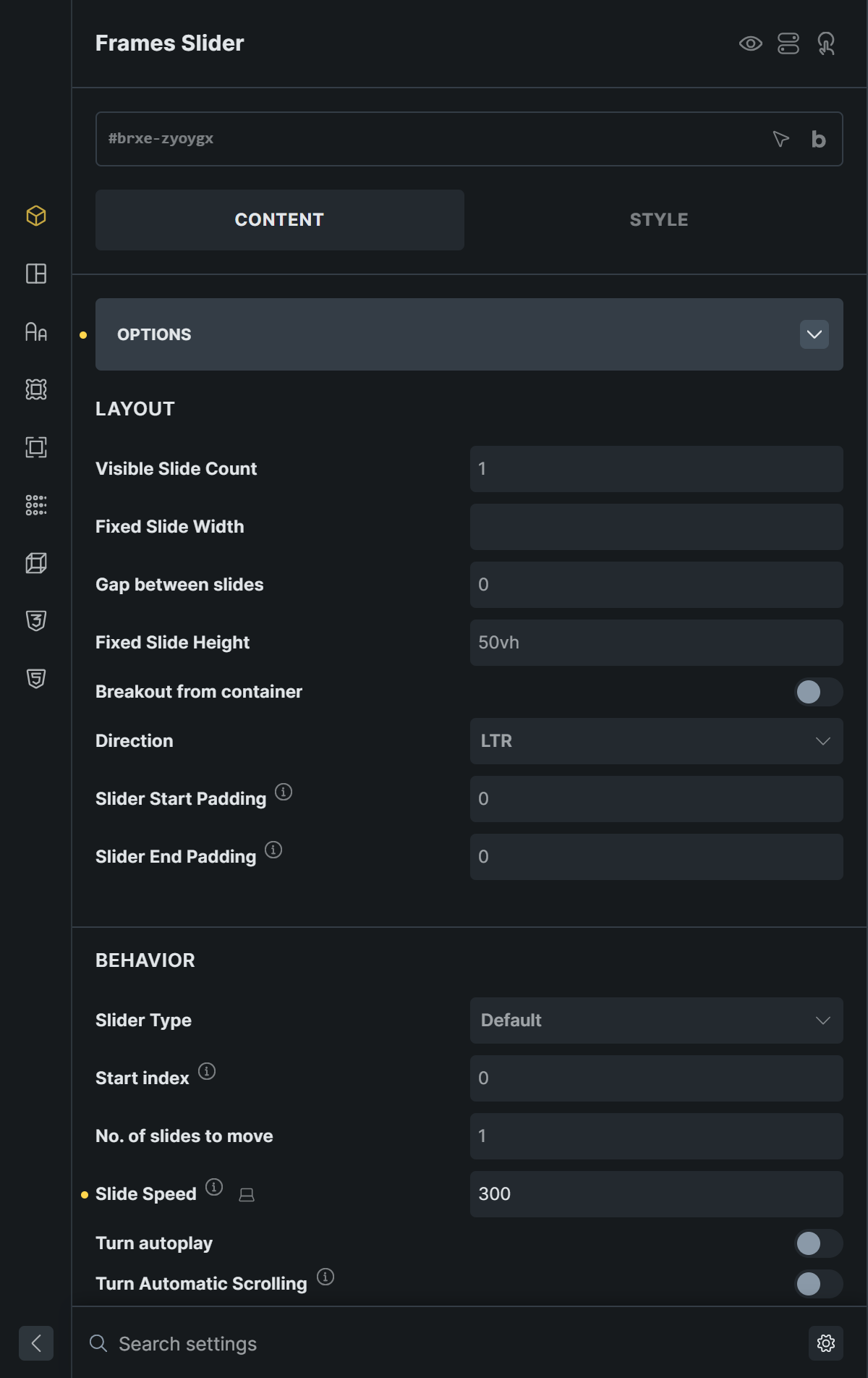Viewport: 868px width, 1378px height.
Task: Click the OPTIONS section header
Action: coord(469,334)
